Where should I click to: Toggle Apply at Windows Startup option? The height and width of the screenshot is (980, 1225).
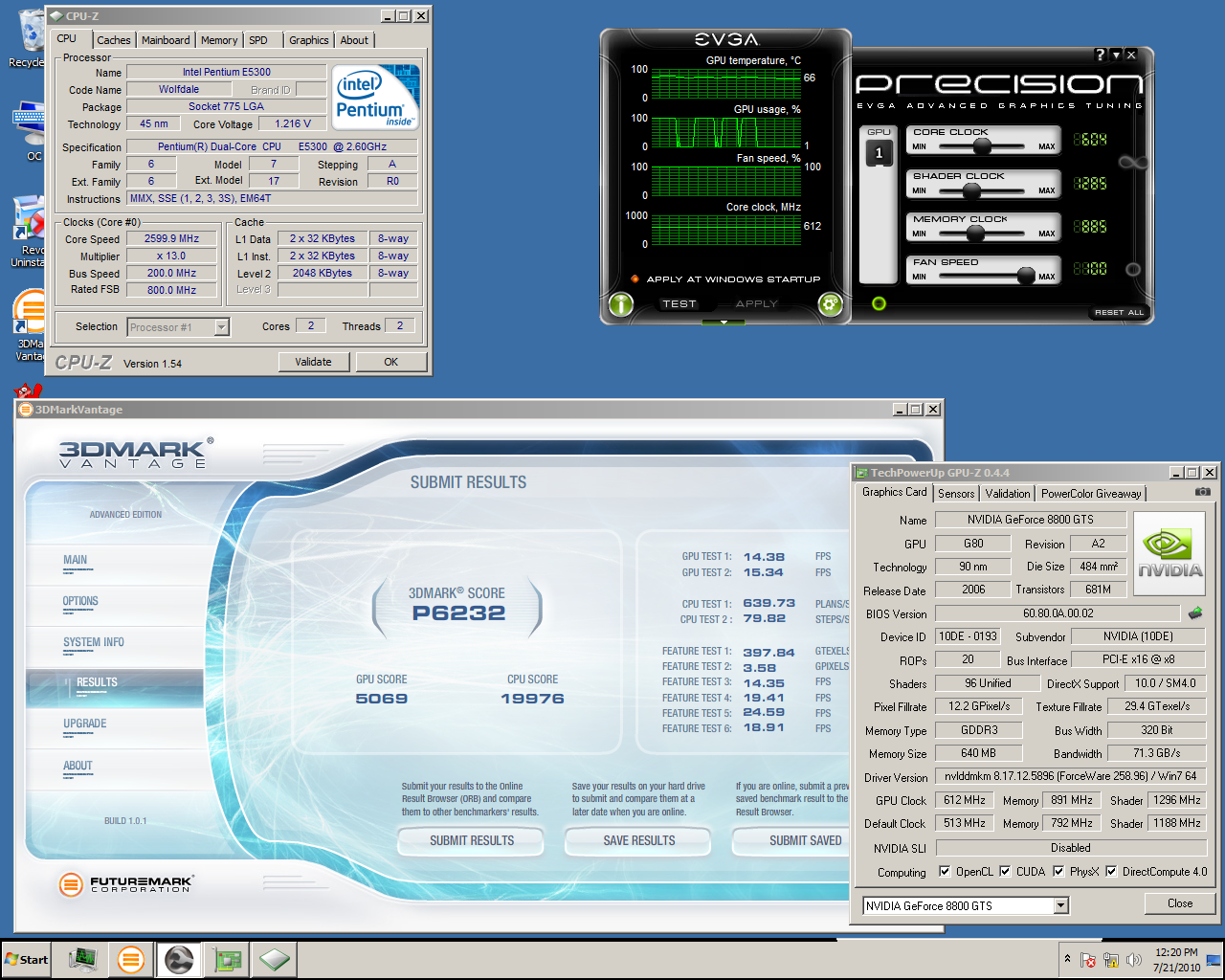[x=725, y=279]
